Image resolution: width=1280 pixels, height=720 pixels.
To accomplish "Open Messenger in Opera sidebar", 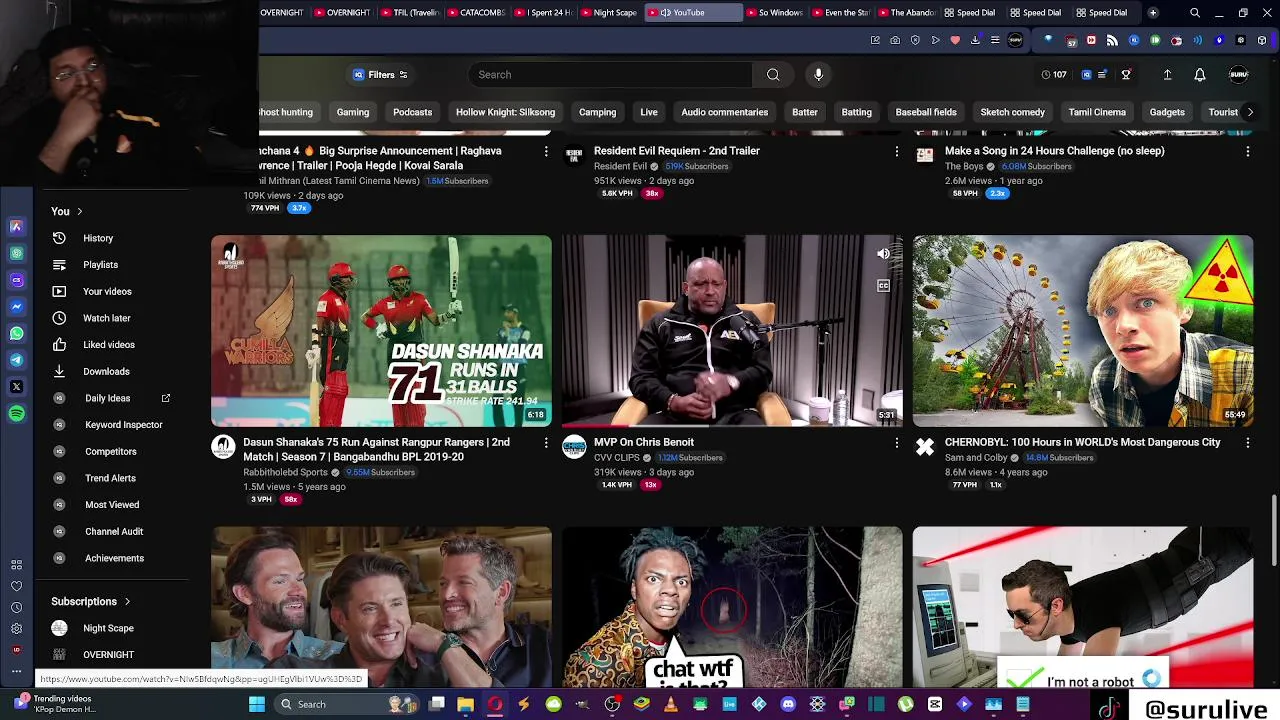I will tap(16, 307).
